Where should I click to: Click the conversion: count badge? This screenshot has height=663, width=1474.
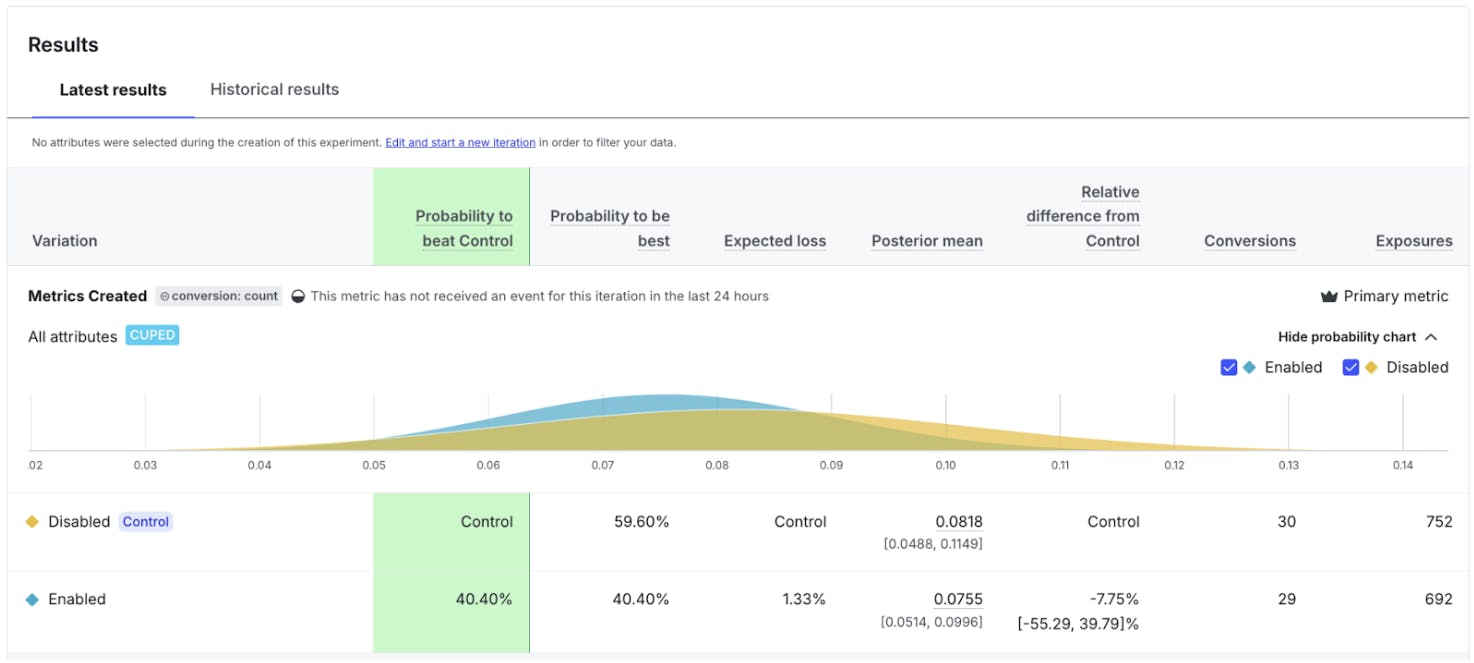219,296
